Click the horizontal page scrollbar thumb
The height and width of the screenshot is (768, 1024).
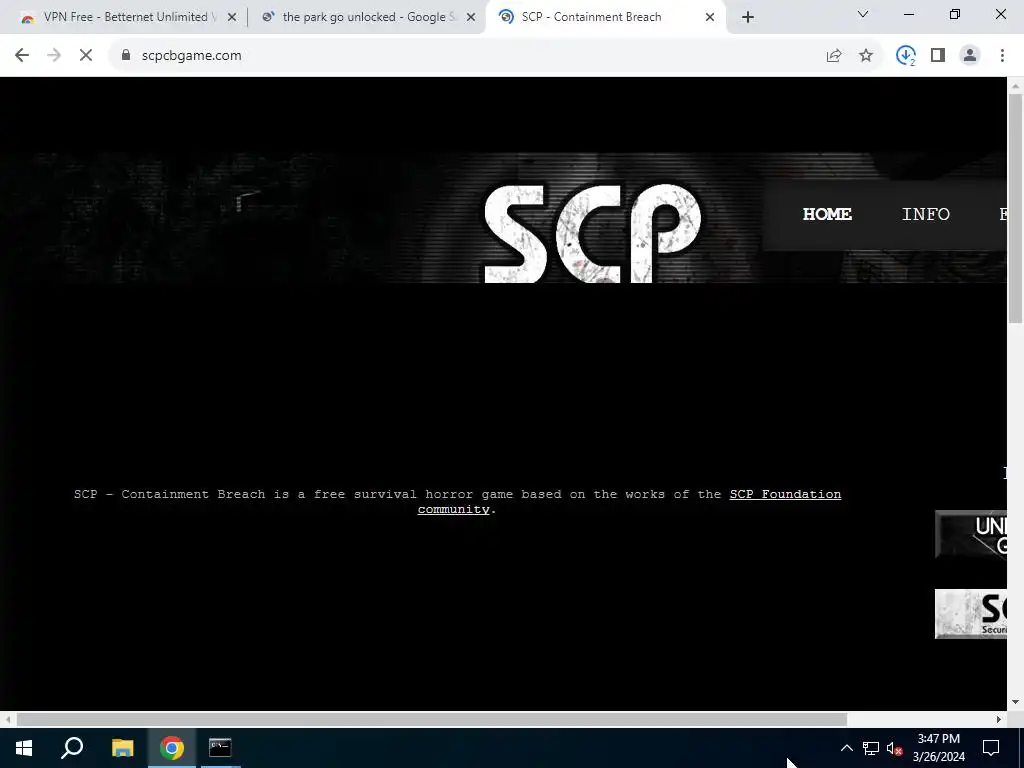[432, 720]
